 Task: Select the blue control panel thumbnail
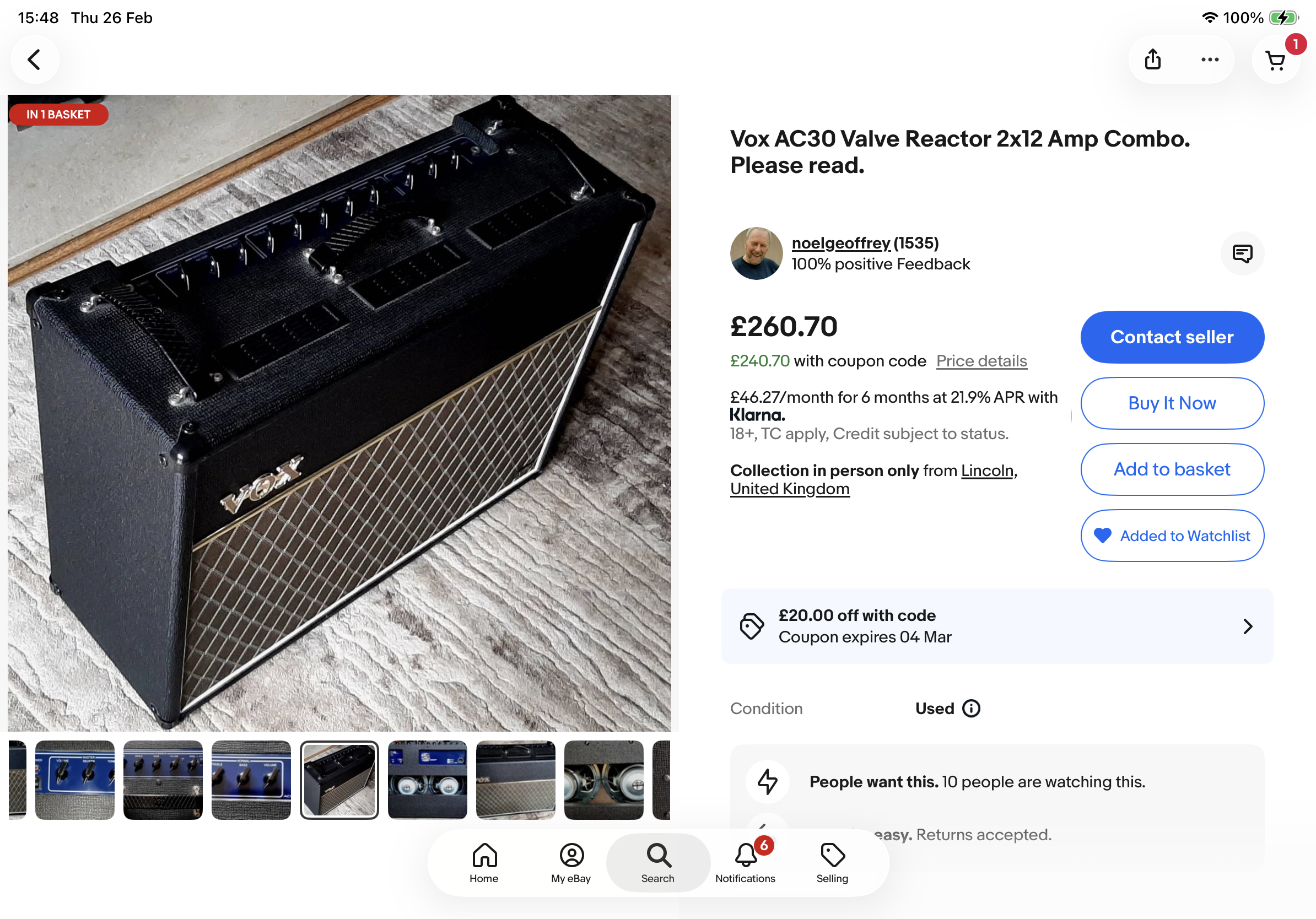click(75, 780)
